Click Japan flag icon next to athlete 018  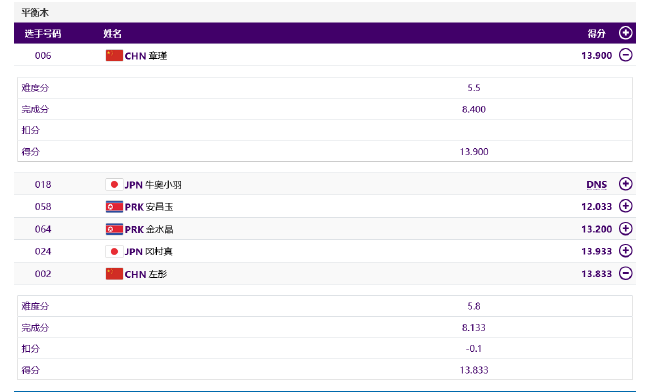pyautogui.click(x=114, y=184)
